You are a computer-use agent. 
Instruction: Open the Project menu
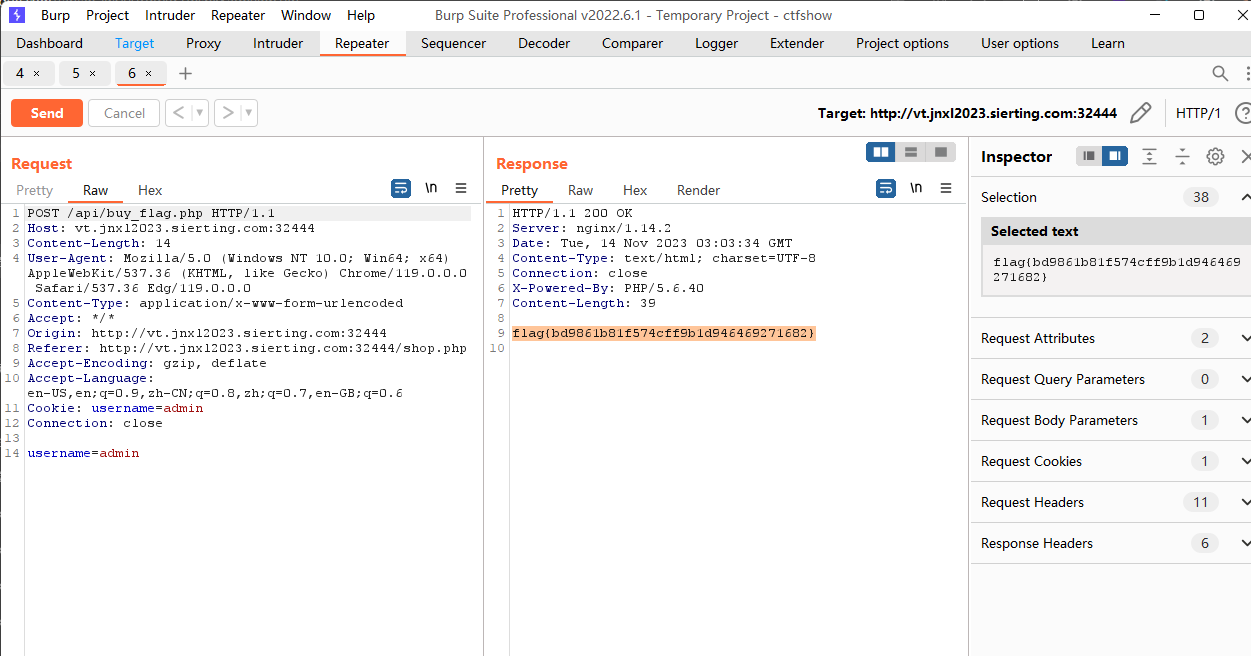107,15
